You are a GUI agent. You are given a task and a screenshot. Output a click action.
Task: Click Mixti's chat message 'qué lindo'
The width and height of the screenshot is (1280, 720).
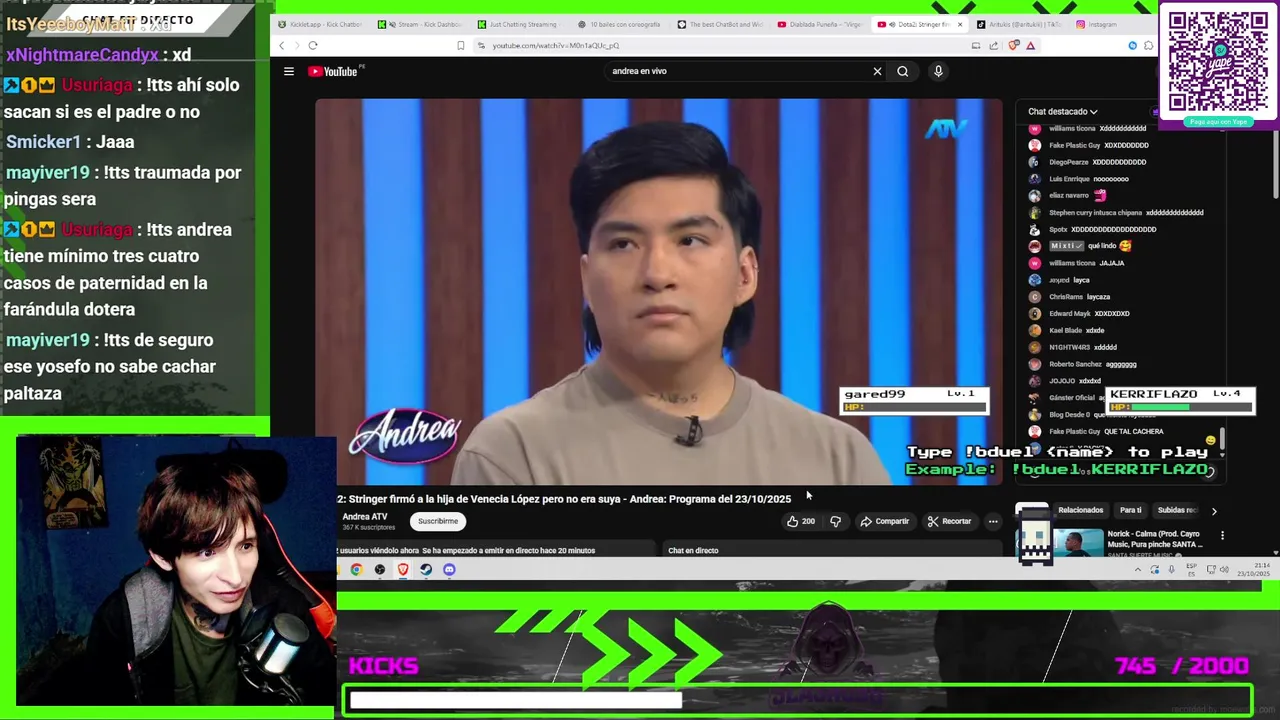tap(1081, 246)
